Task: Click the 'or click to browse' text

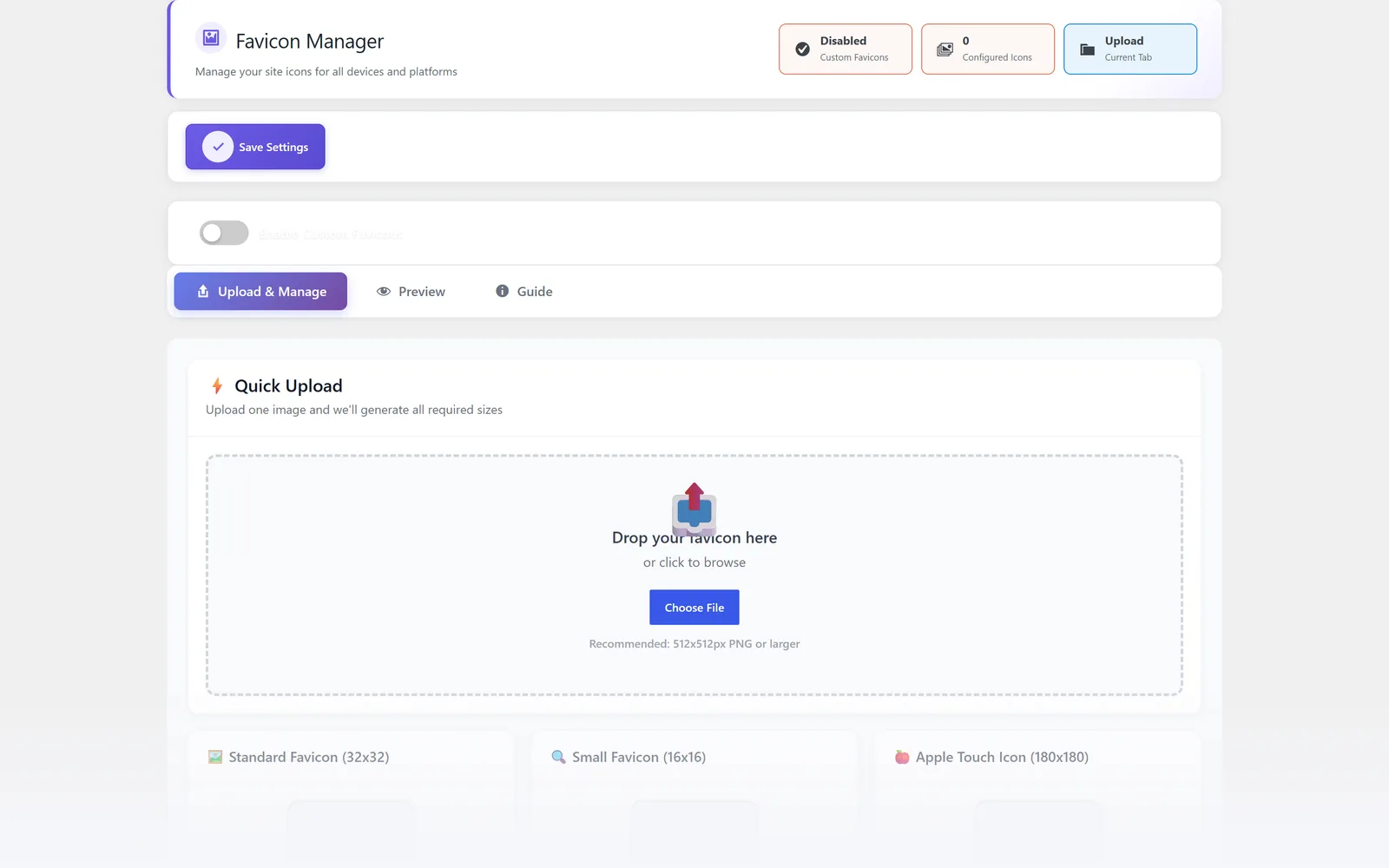Action: [x=694, y=562]
